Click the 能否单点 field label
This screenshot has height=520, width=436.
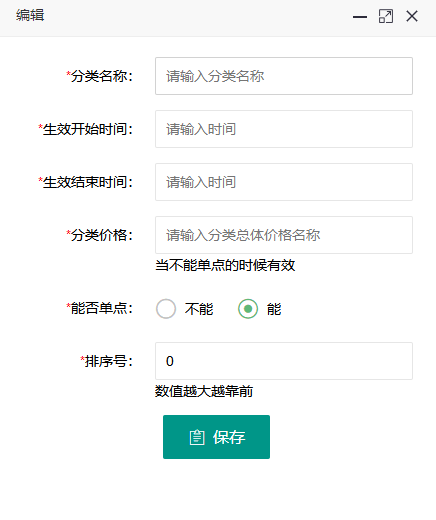point(99,308)
